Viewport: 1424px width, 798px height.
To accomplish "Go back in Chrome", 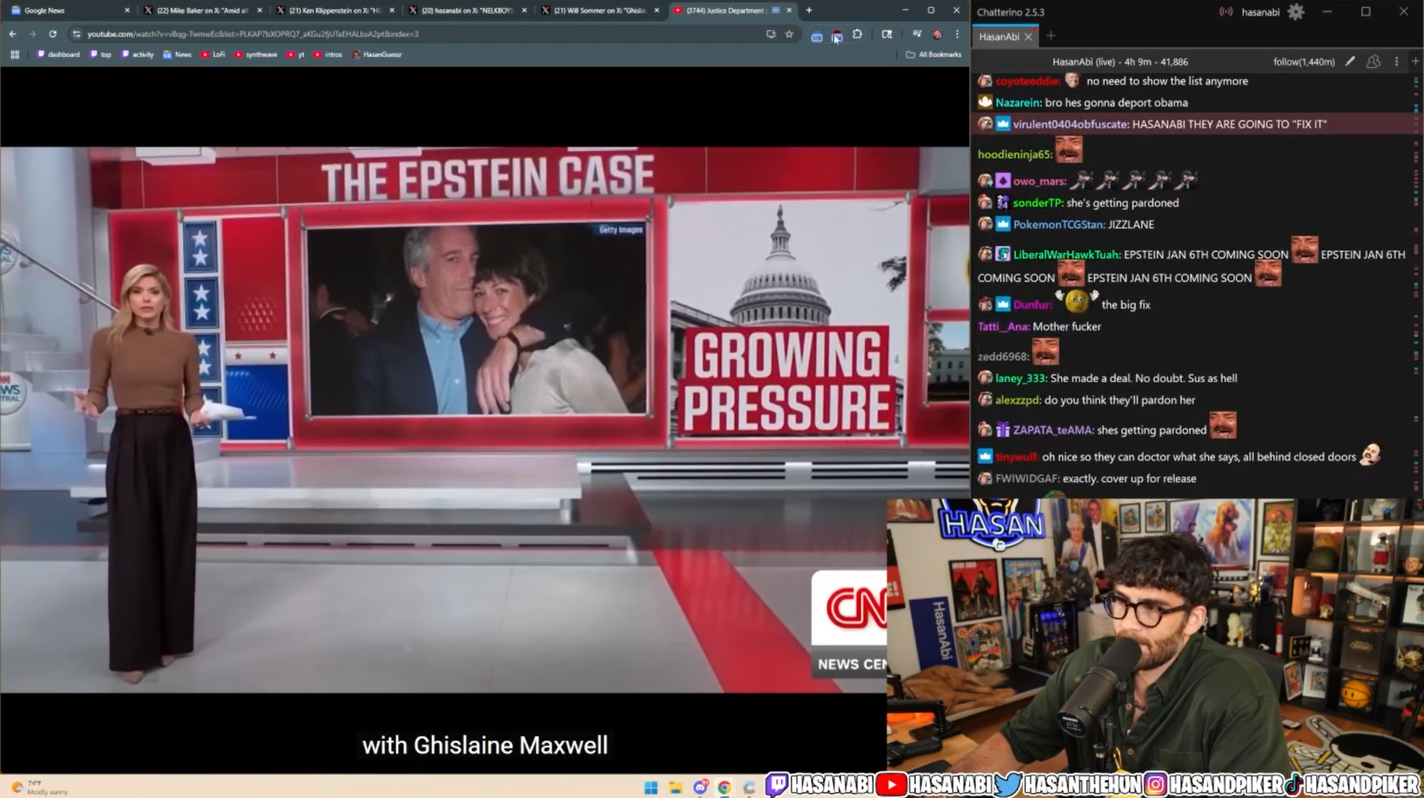I will pyautogui.click(x=13, y=34).
